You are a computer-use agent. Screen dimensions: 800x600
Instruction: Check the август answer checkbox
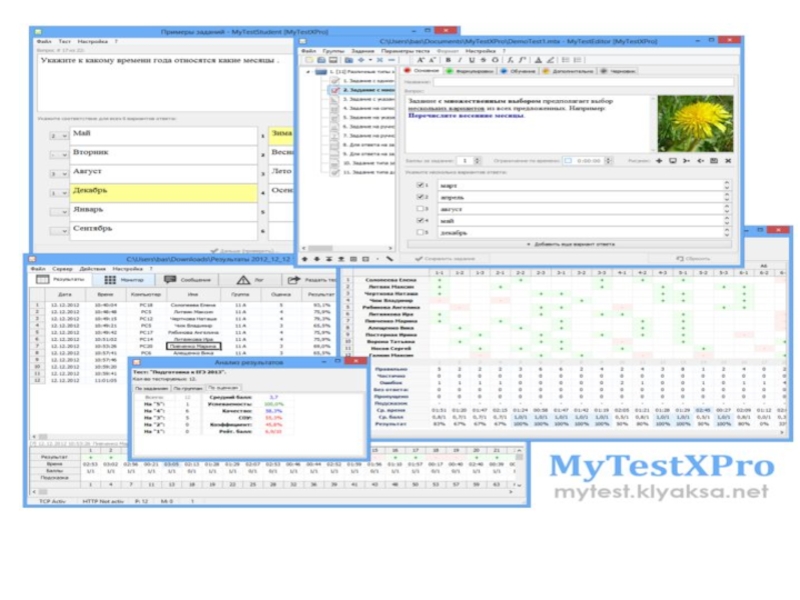click(x=421, y=209)
